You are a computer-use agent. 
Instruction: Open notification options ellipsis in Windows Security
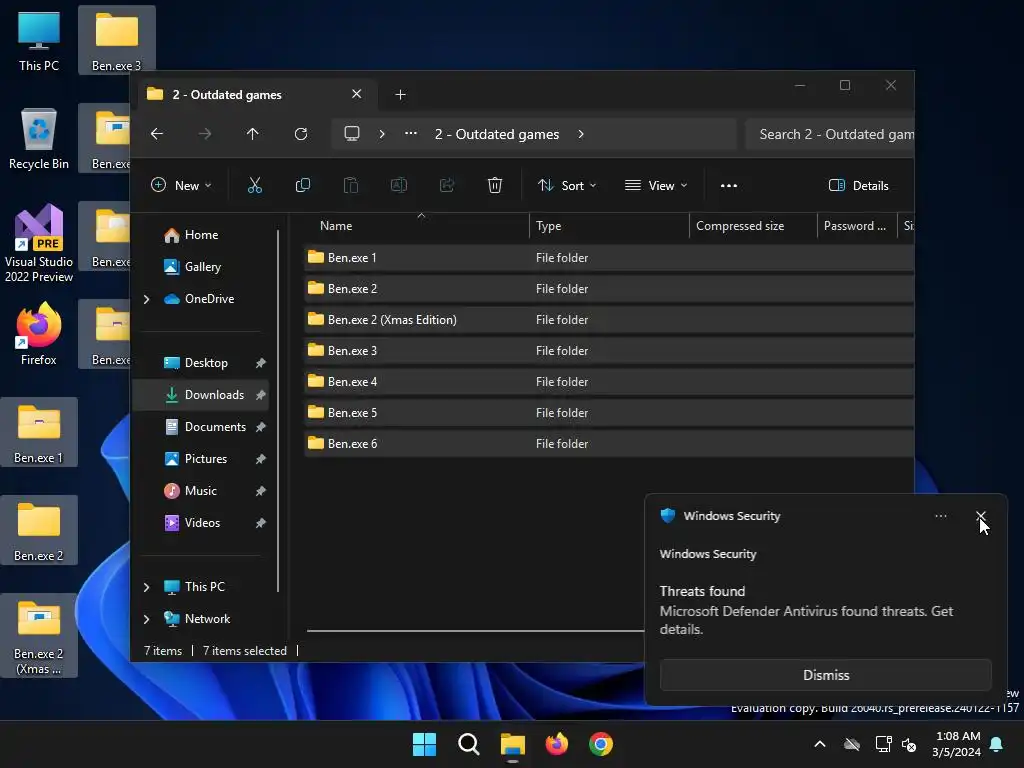[x=940, y=516]
